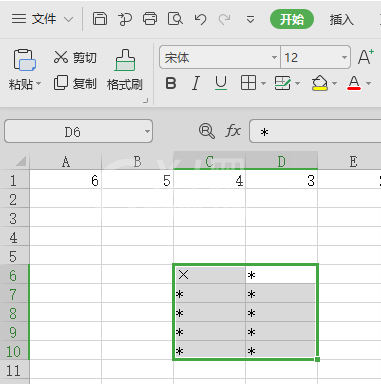
Task: Toggle Italic formatting
Action: [x=196, y=83]
